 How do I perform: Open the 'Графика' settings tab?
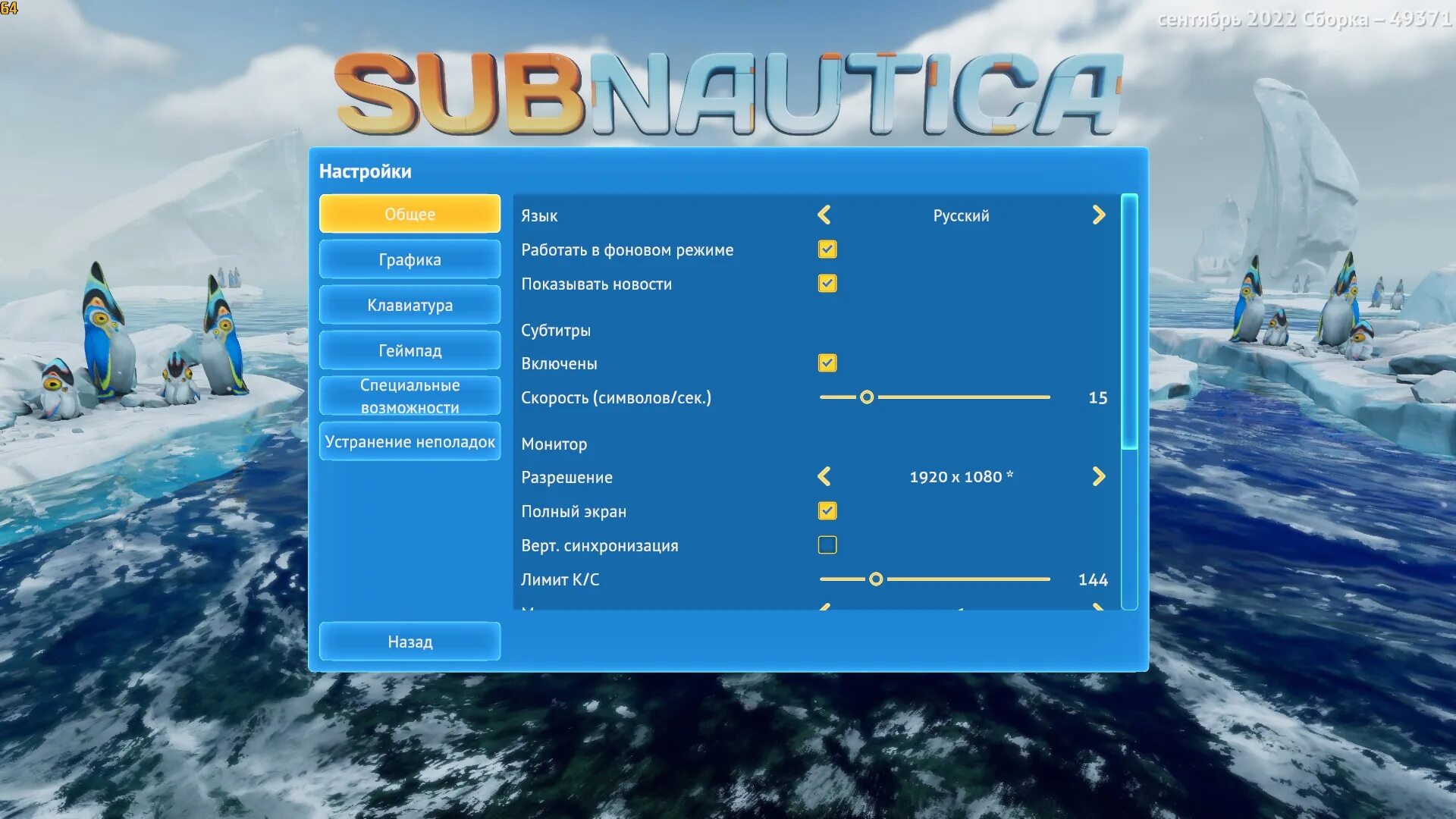pyautogui.click(x=409, y=259)
